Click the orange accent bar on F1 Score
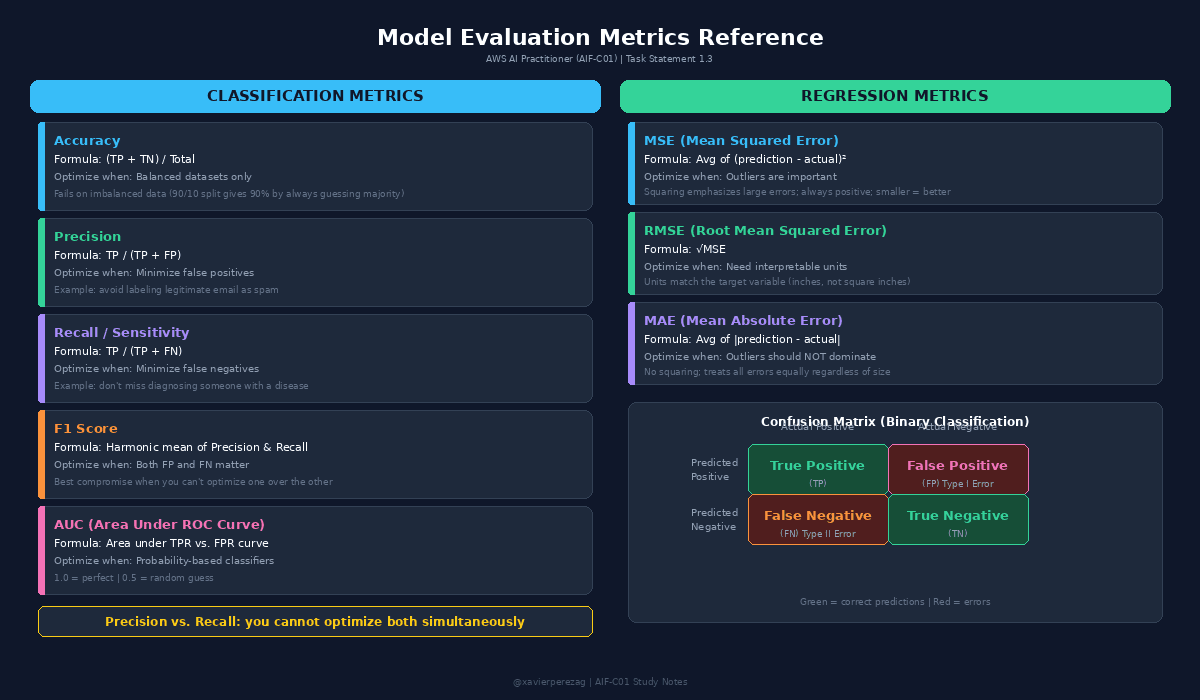 pyautogui.click(x=42, y=454)
